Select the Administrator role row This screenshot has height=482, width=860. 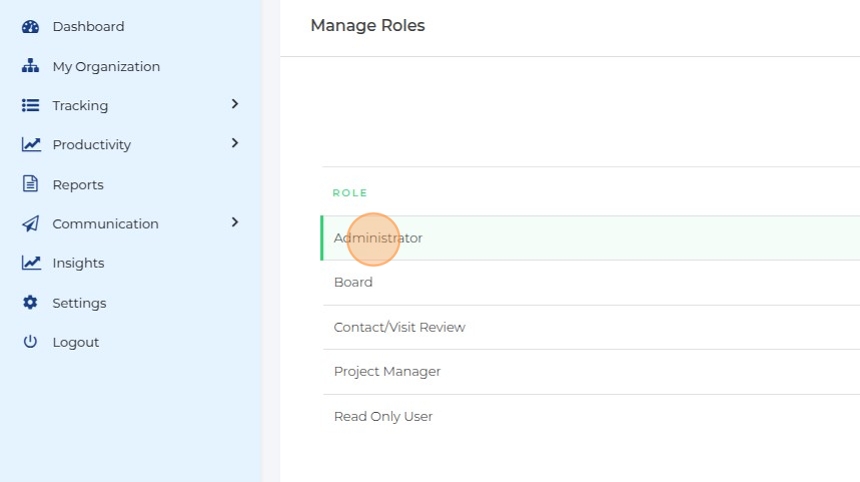(x=378, y=238)
